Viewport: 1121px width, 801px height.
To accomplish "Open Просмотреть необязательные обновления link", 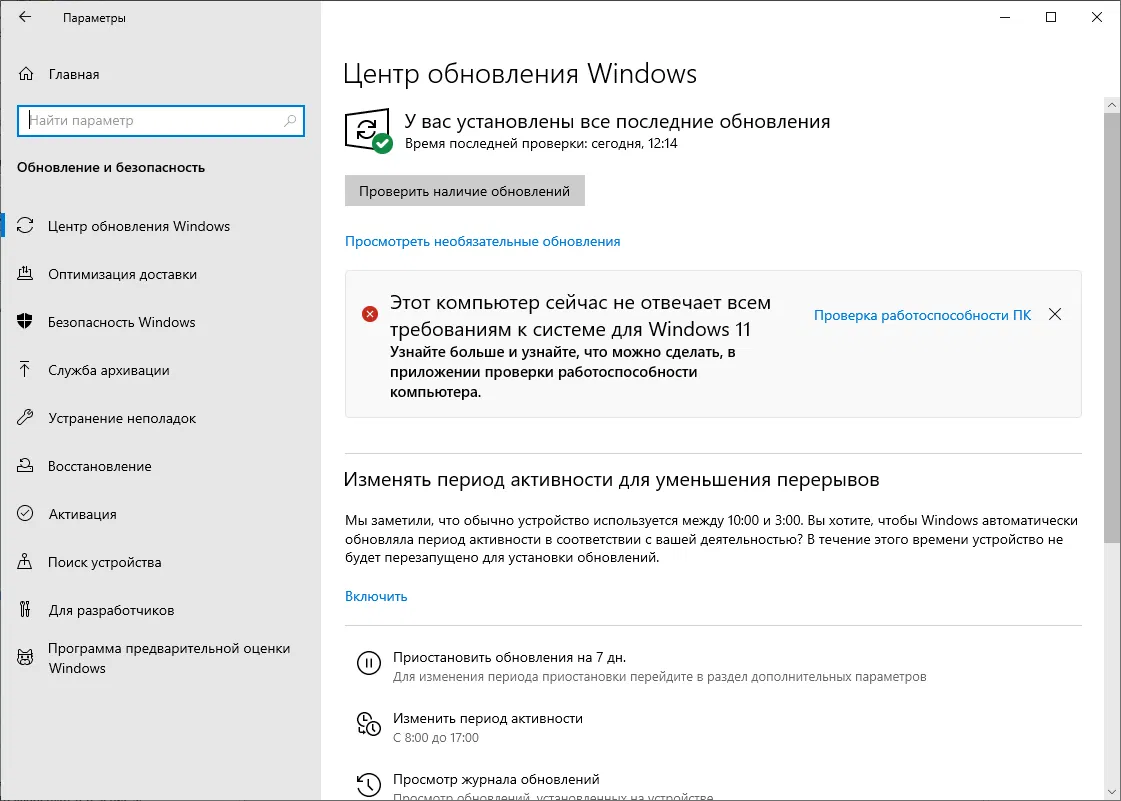I will click(x=483, y=241).
